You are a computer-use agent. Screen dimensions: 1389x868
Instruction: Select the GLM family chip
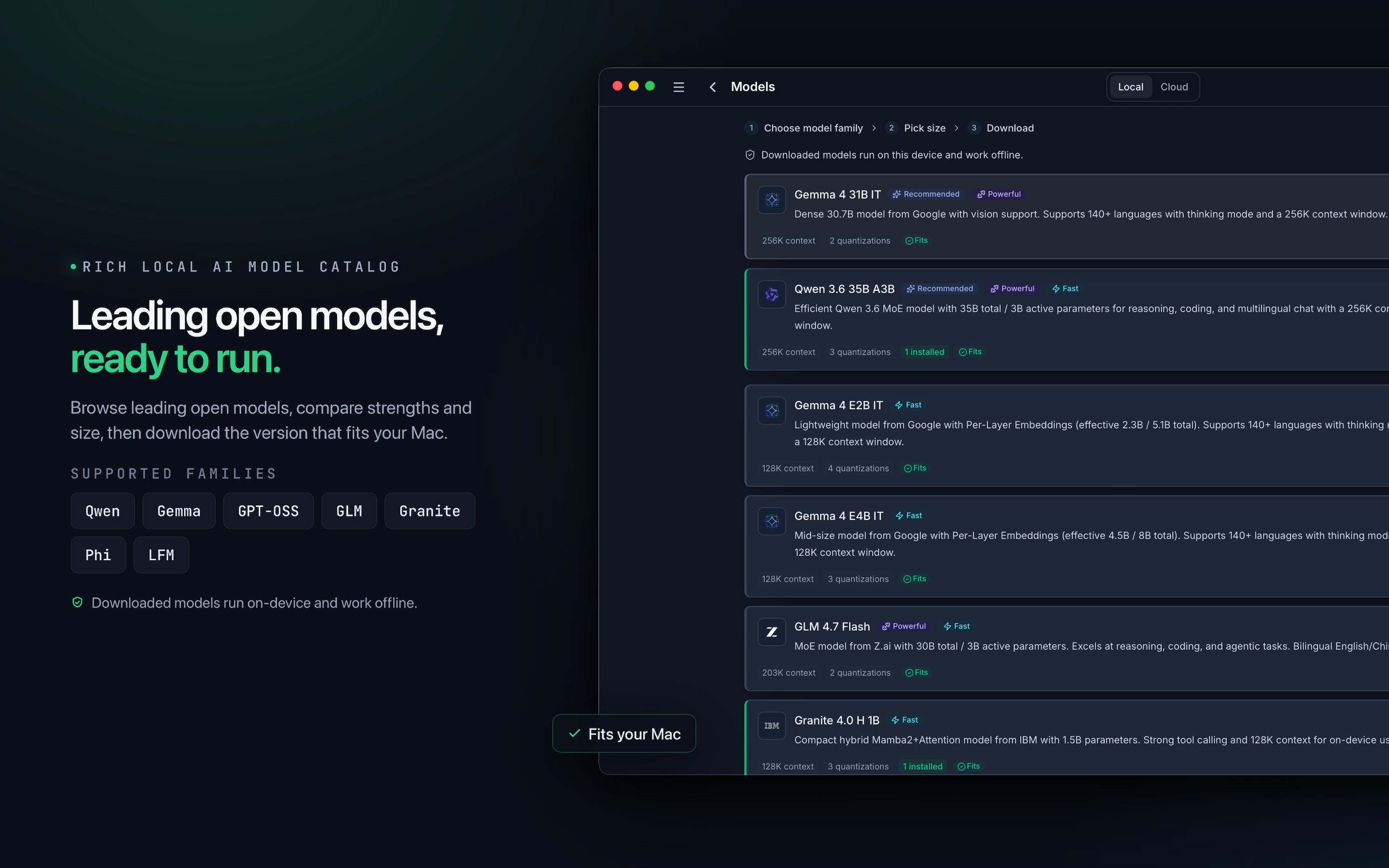[x=349, y=510]
